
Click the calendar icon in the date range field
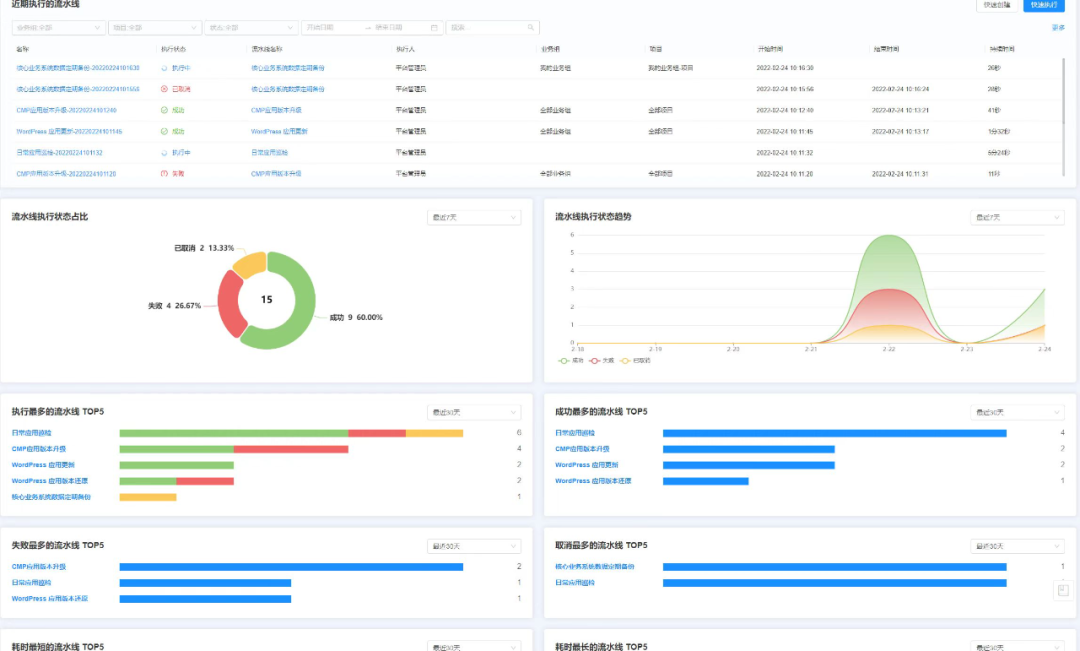[x=434, y=28]
